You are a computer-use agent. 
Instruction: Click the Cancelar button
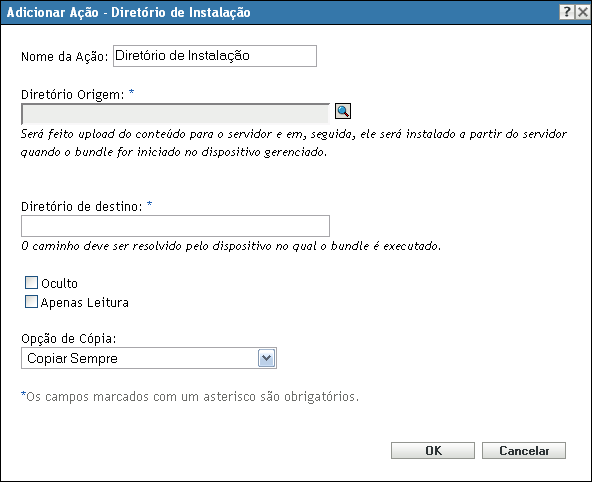click(x=524, y=451)
